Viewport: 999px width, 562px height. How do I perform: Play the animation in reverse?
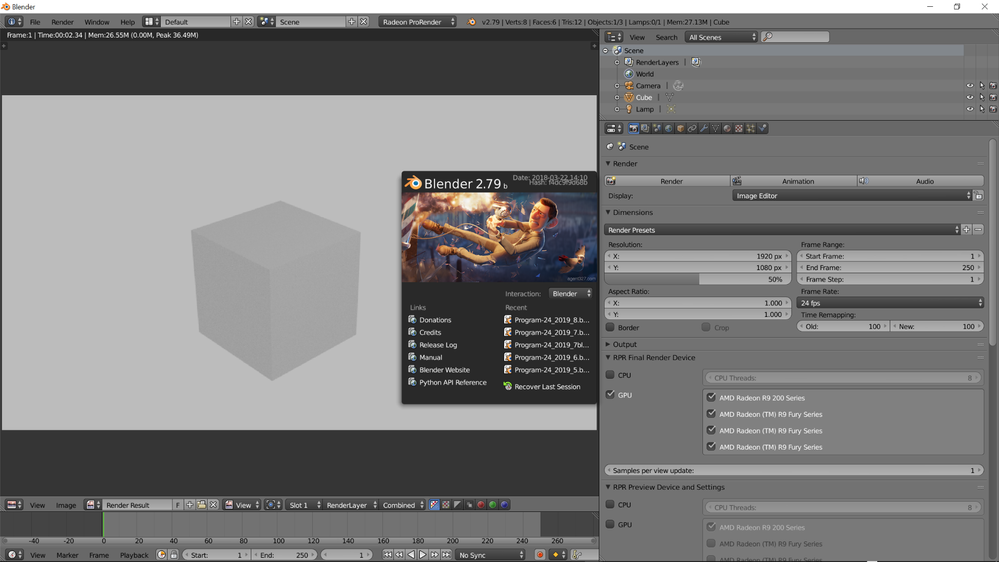(x=411, y=555)
